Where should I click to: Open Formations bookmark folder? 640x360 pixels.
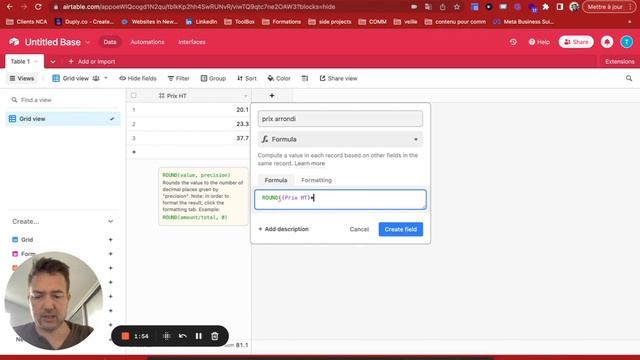click(282, 22)
